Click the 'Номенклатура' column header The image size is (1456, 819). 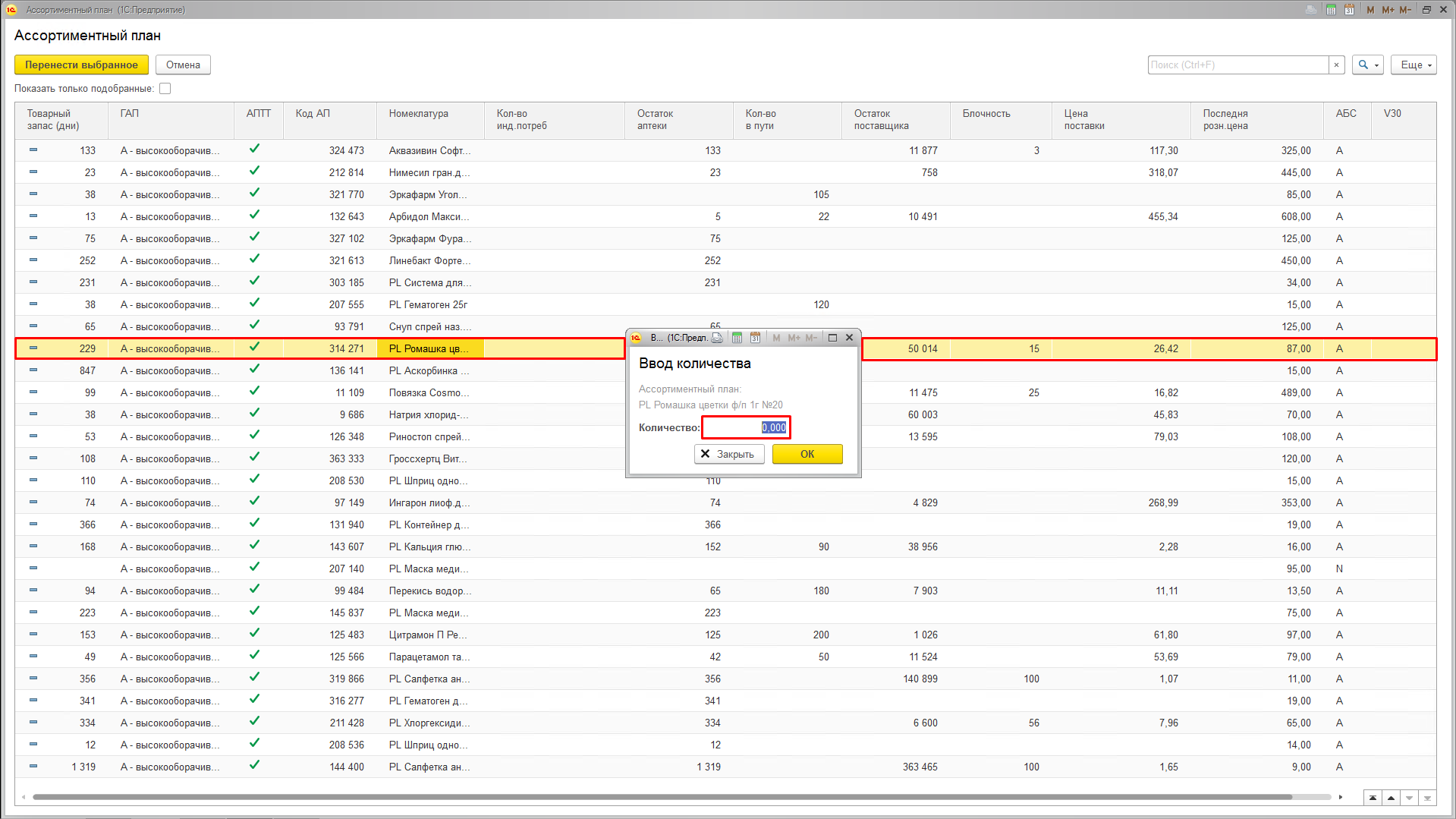tap(419, 114)
